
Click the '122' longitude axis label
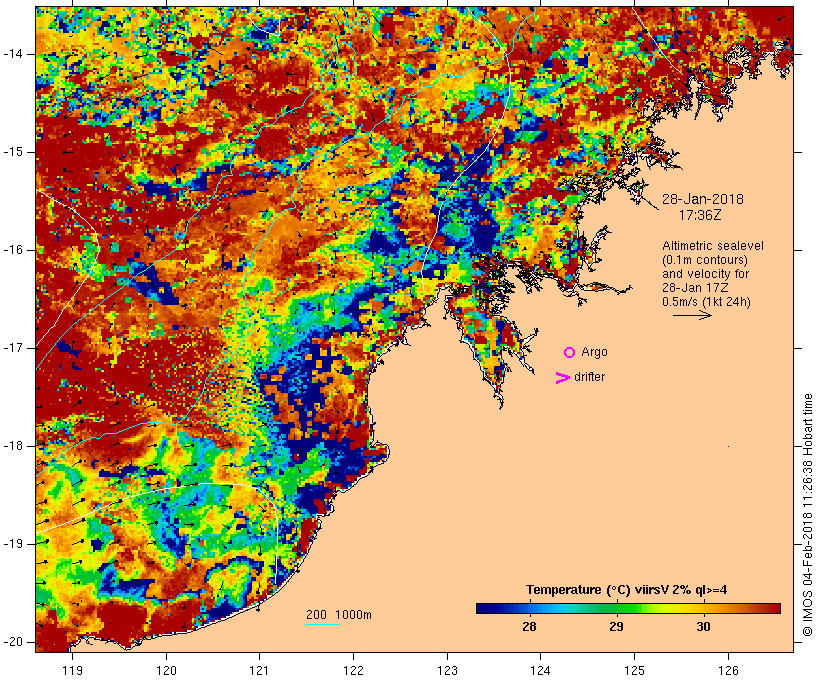pyautogui.click(x=353, y=670)
